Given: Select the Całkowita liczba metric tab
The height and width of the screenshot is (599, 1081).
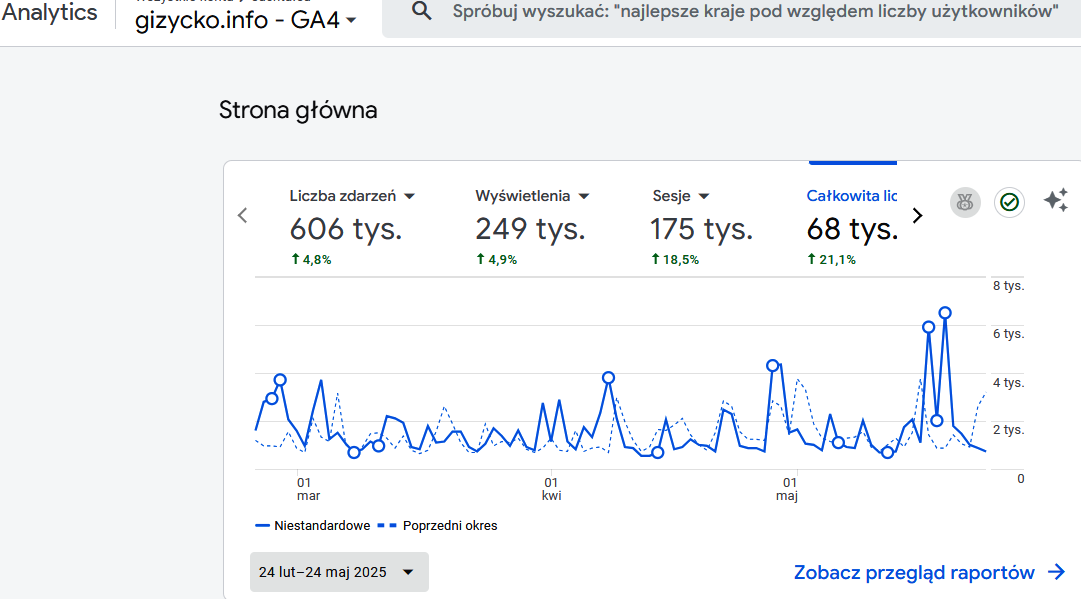Looking at the screenshot, I should pos(852,196).
